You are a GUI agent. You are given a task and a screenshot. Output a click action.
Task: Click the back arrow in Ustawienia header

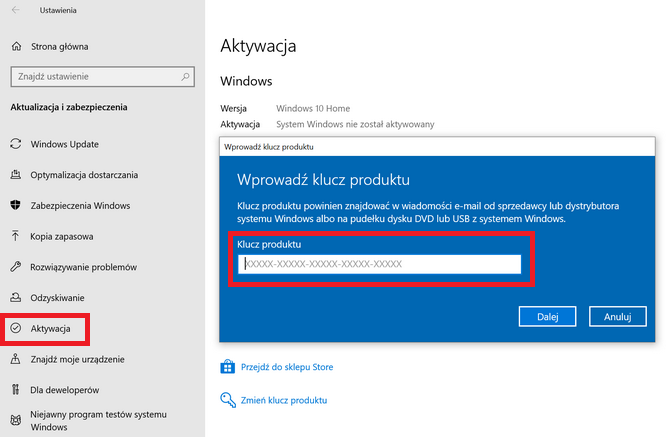click(x=14, y=10)
